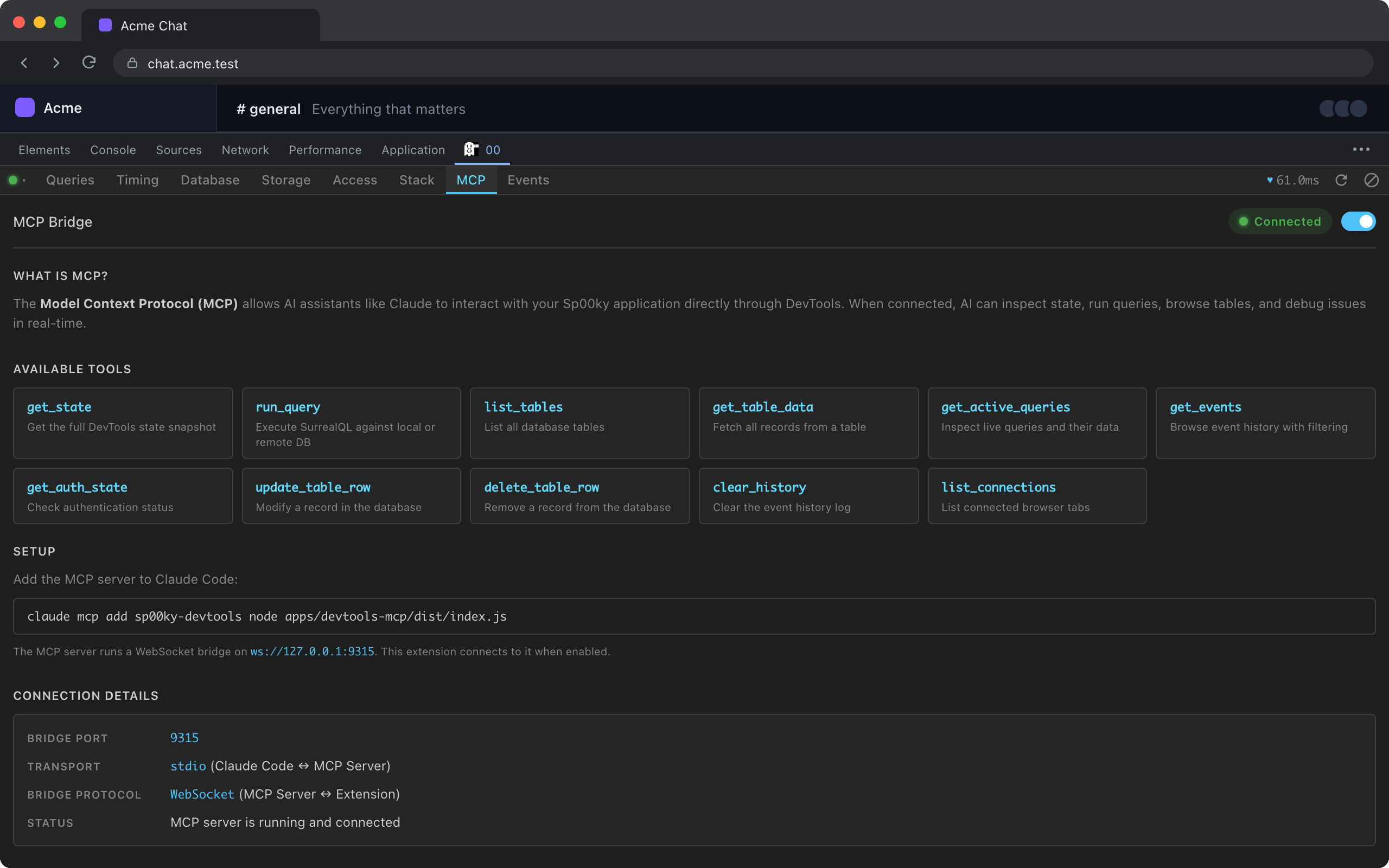The width and height of the screenshot is (1389, 868).
Task: Click the BRIDGE PROTOCOL label
Action: 84,795
